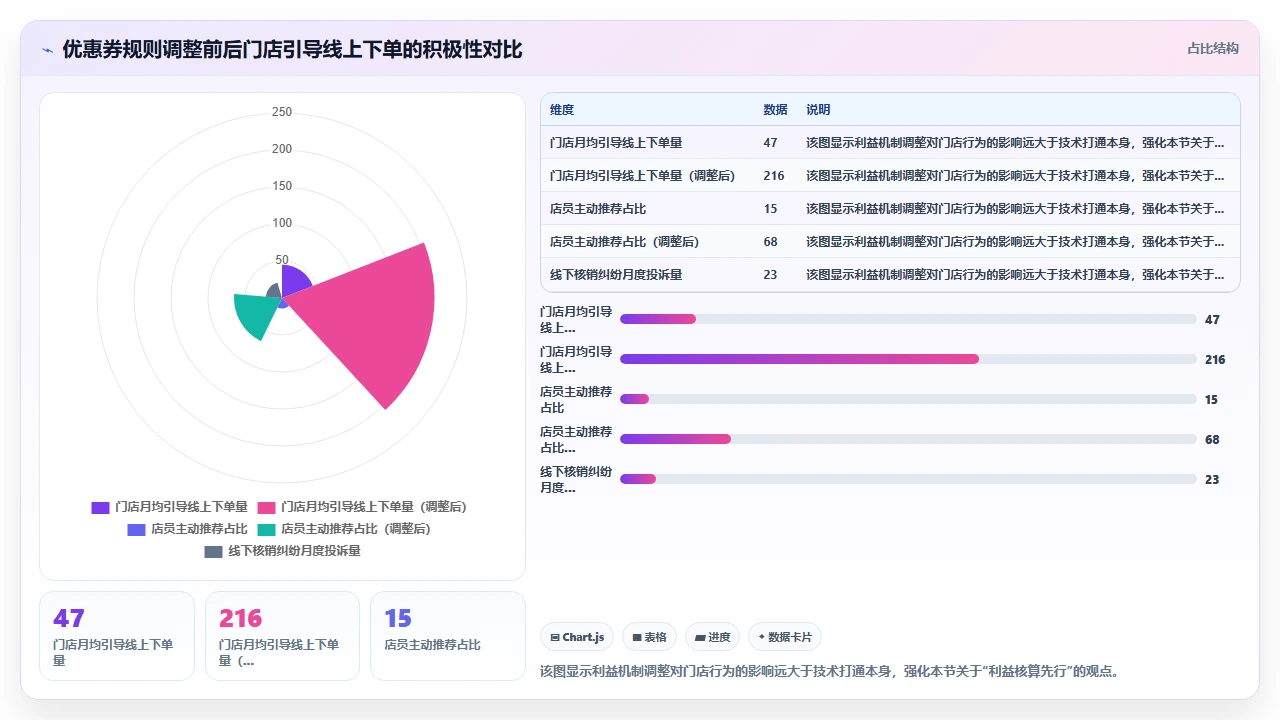Click the 占比结构 label at top right
Screen dimensions: 1280x720
pyautogui.click(x=1212, y=48)
